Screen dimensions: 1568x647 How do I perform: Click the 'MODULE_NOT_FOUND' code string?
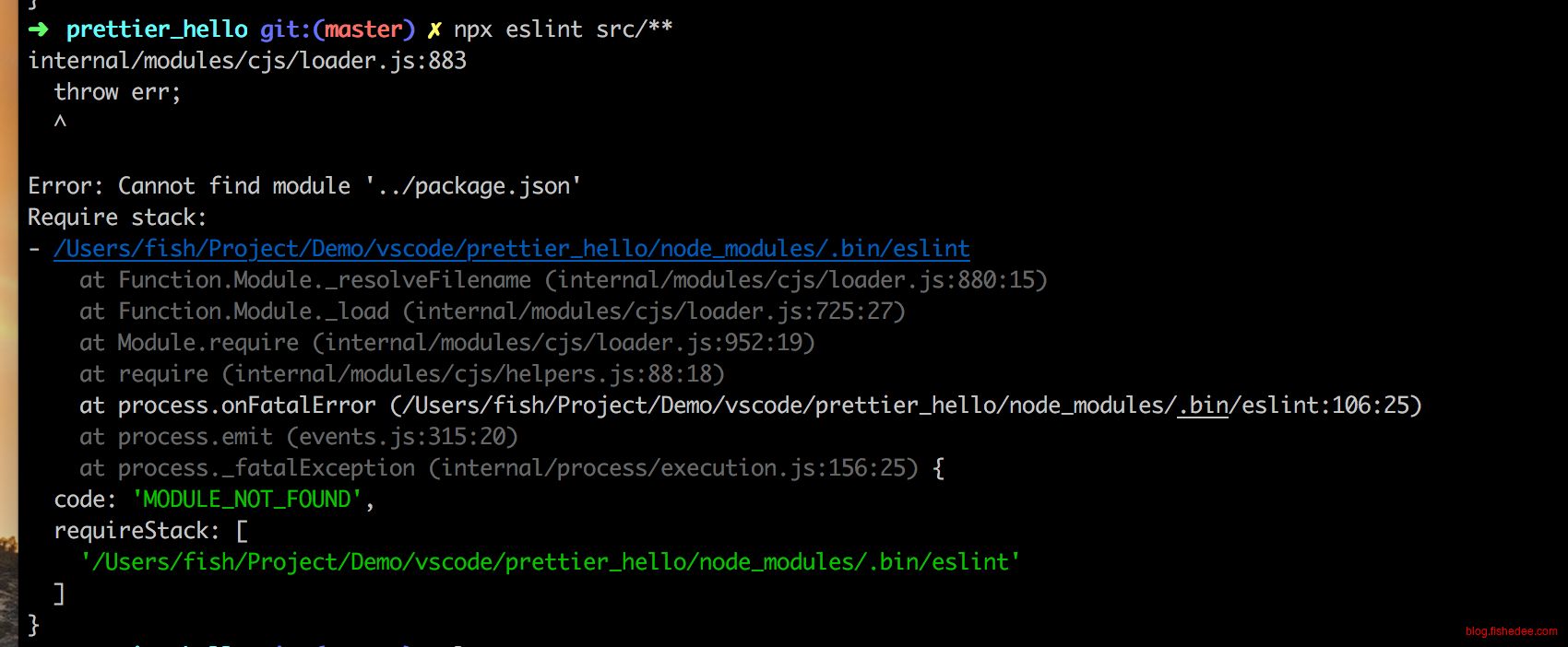click(247, 500)
